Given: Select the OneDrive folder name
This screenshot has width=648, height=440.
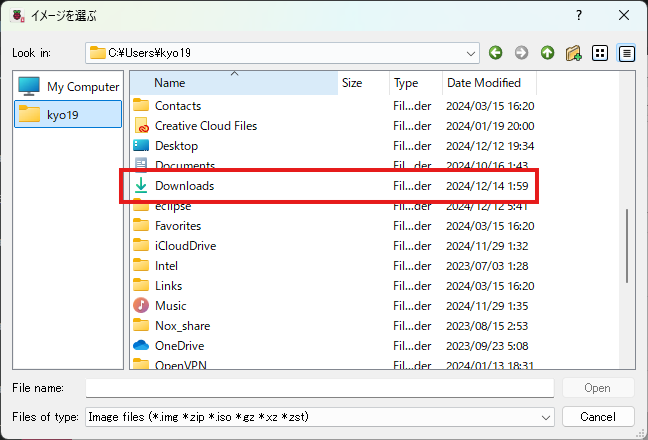Looking at the screenshot, I should pos(179,346).
